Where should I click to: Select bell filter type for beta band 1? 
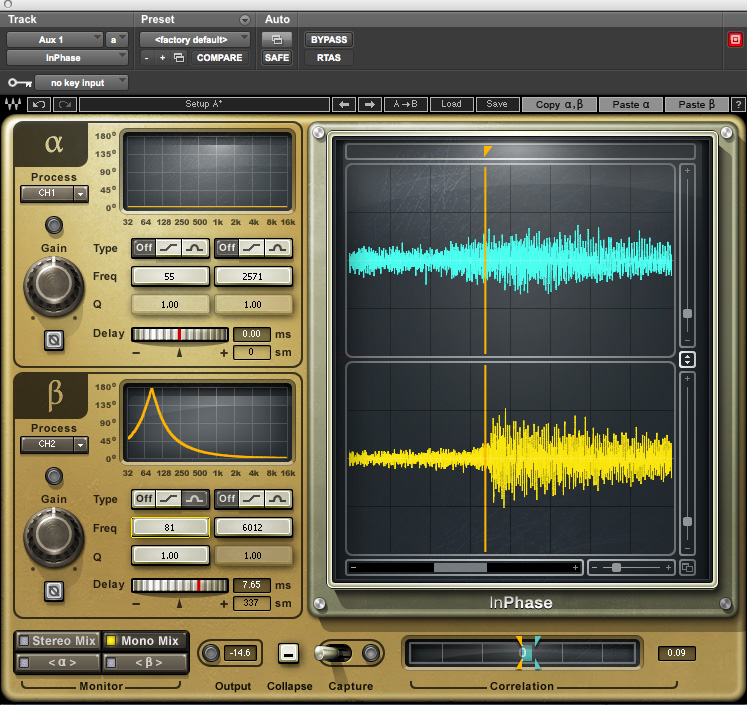click(x=194, y=499)
